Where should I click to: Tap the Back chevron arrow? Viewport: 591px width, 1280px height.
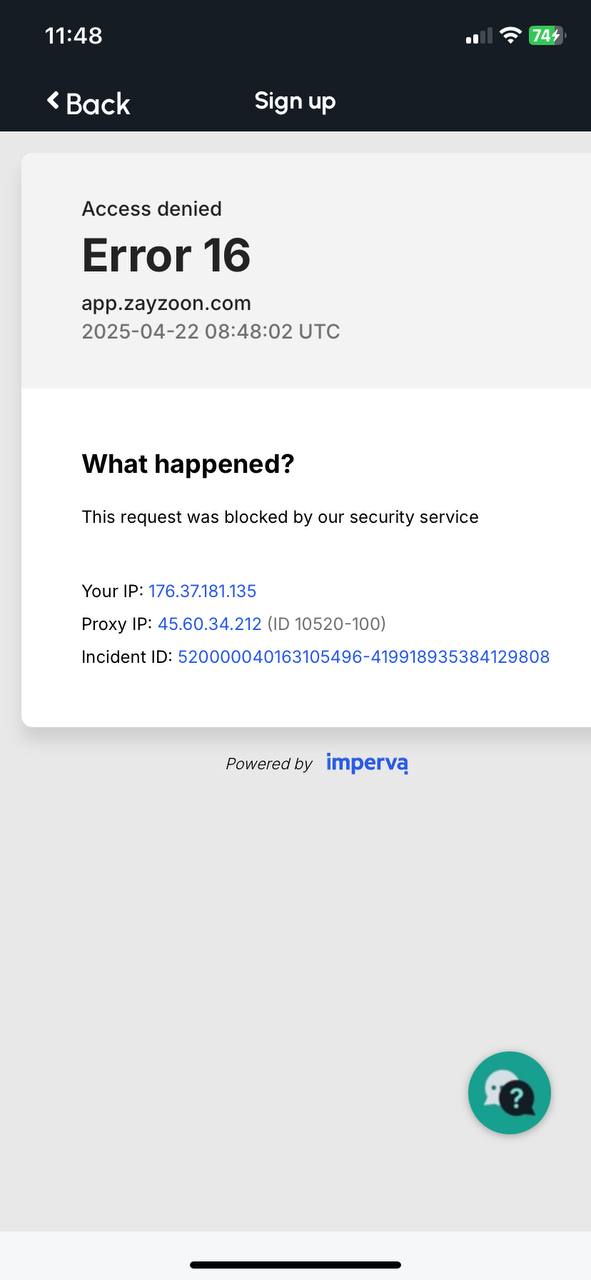53,100
